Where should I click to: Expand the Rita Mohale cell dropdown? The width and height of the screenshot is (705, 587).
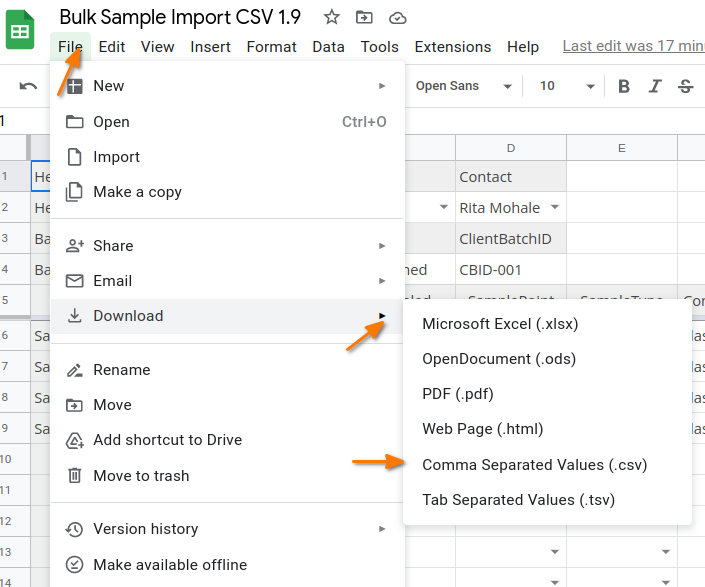[x=555, y=208]
